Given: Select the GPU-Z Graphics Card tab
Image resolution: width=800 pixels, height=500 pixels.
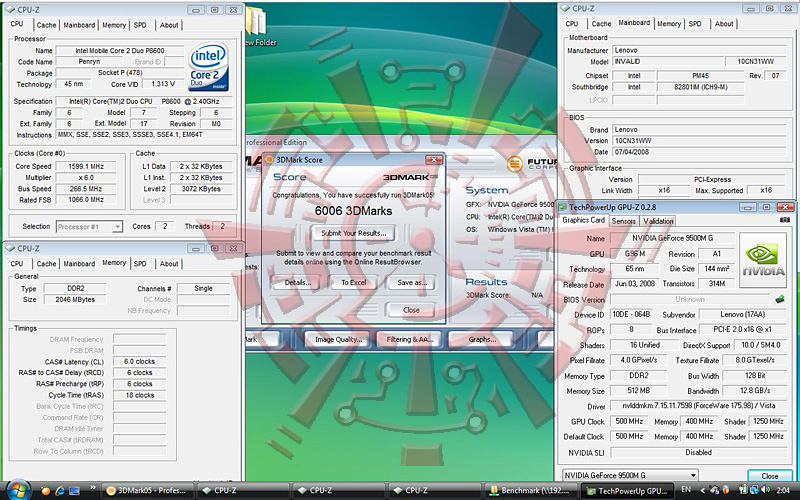Looking at the screenshot, I should (x=583, y=220).
